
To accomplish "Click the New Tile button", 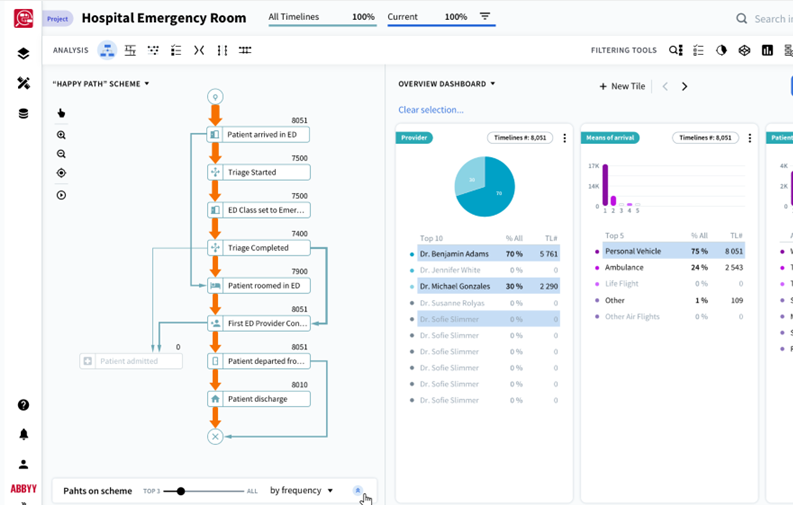I will click(x=621, y=87).
